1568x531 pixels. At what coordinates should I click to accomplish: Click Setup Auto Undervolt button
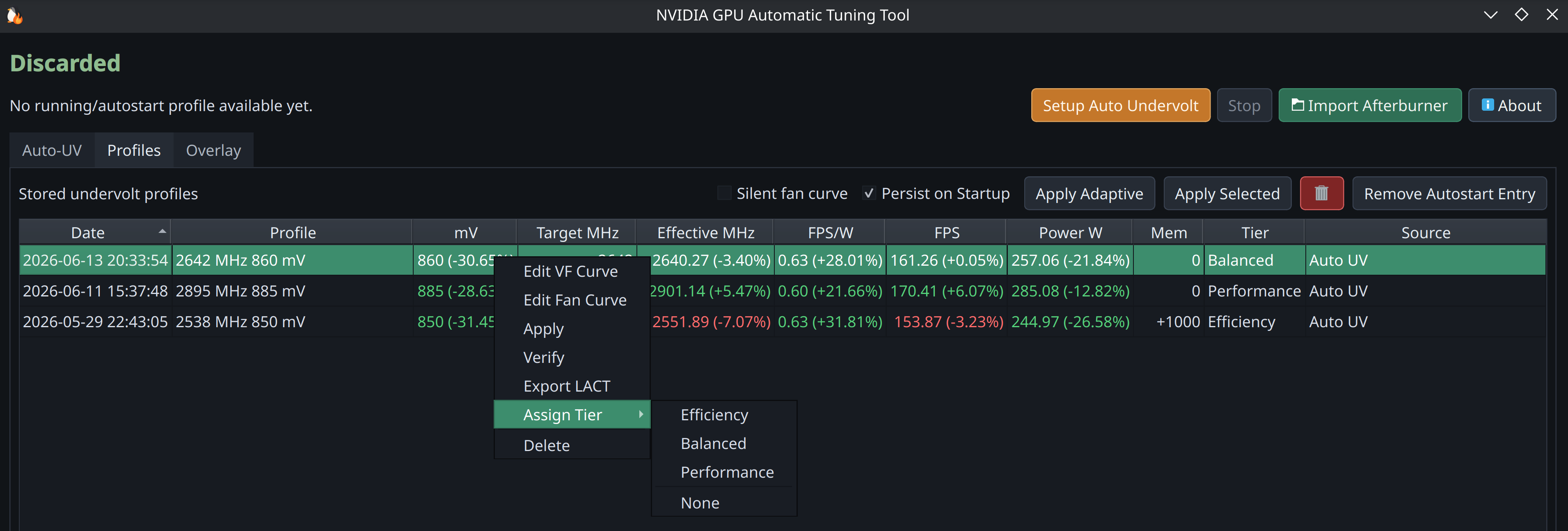(x=1120, y=105)
